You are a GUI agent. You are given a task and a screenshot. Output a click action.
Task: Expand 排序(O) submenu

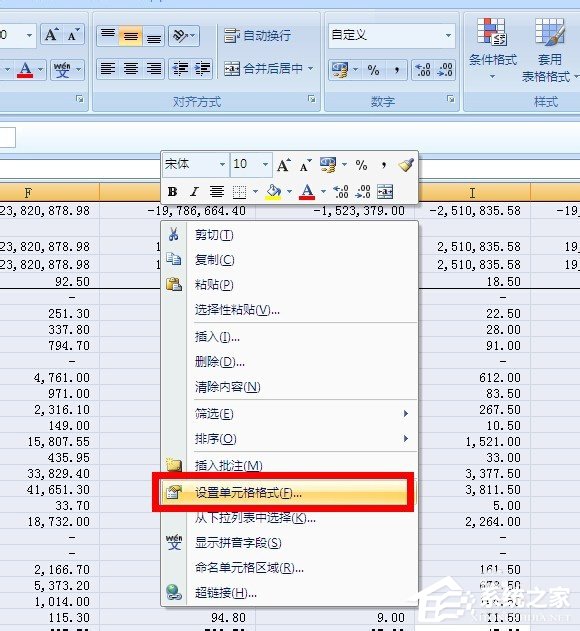(x=289, y=439)
